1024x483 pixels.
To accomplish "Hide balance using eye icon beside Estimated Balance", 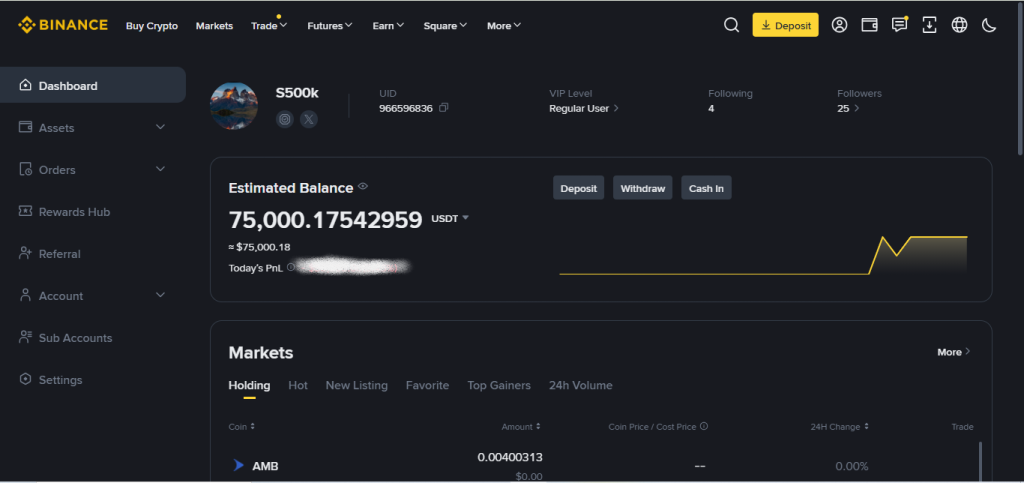I will coord(363,186).
